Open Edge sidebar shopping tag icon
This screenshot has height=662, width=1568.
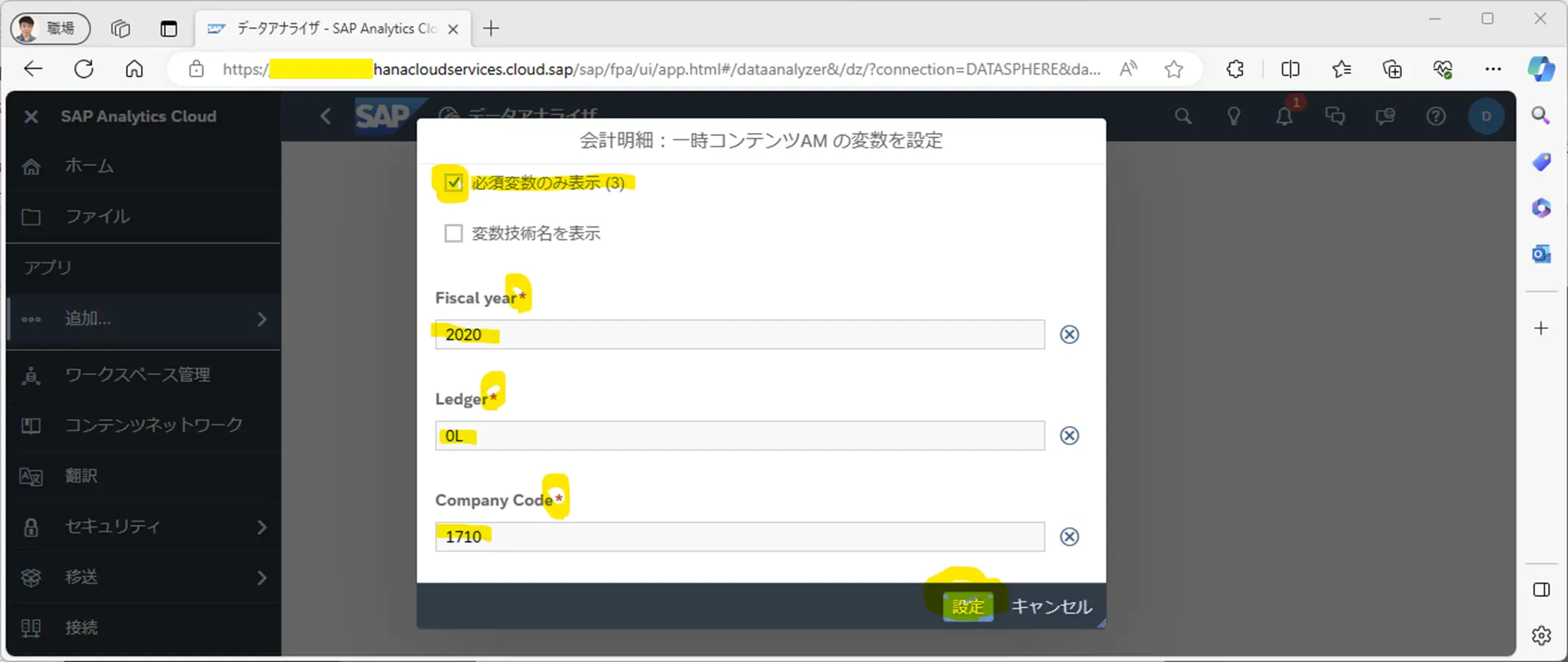click(1541, 162)
